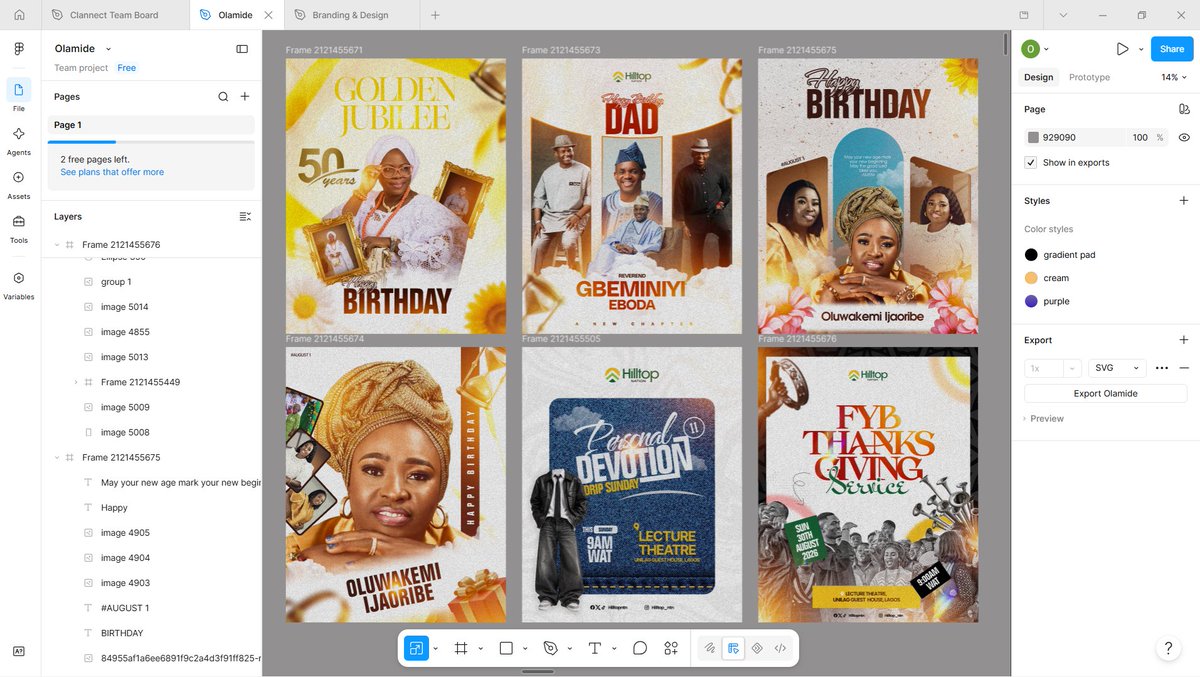Search pages with the magnifier icon

point(223,97)
